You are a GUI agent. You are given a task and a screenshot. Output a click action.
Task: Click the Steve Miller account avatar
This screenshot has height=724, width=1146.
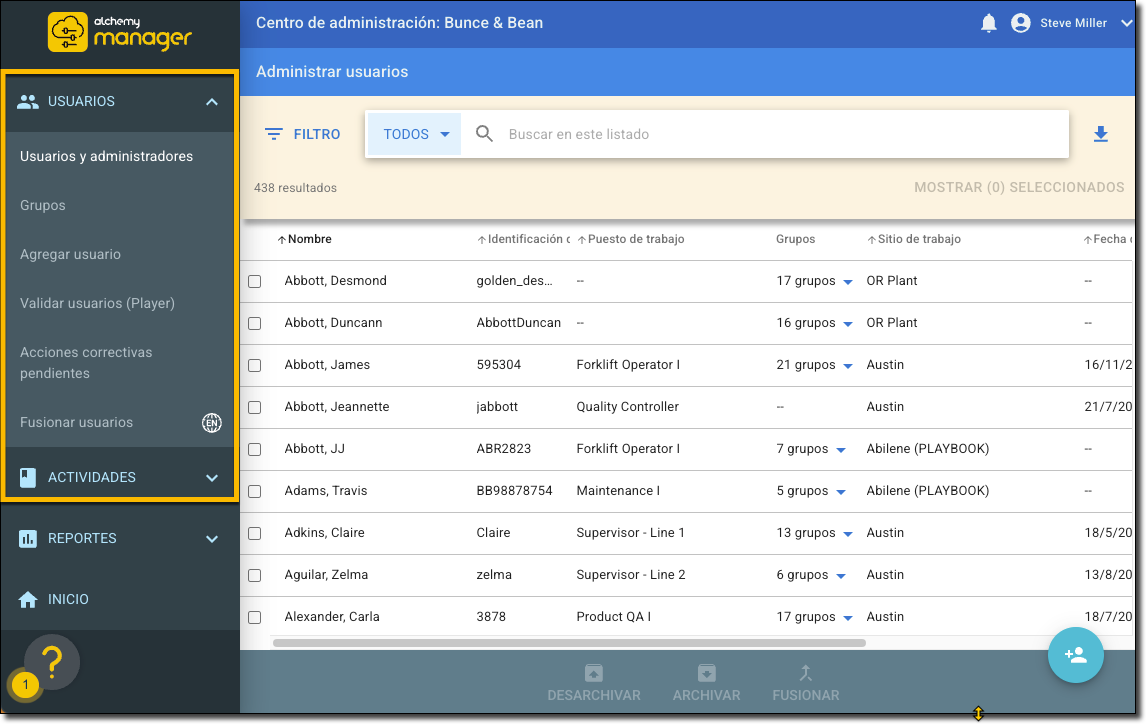1021,23
